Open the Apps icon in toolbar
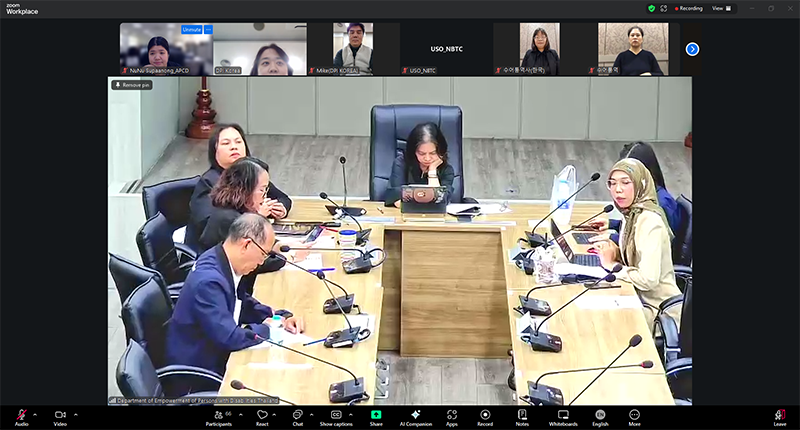 click(x=452, y=415)
